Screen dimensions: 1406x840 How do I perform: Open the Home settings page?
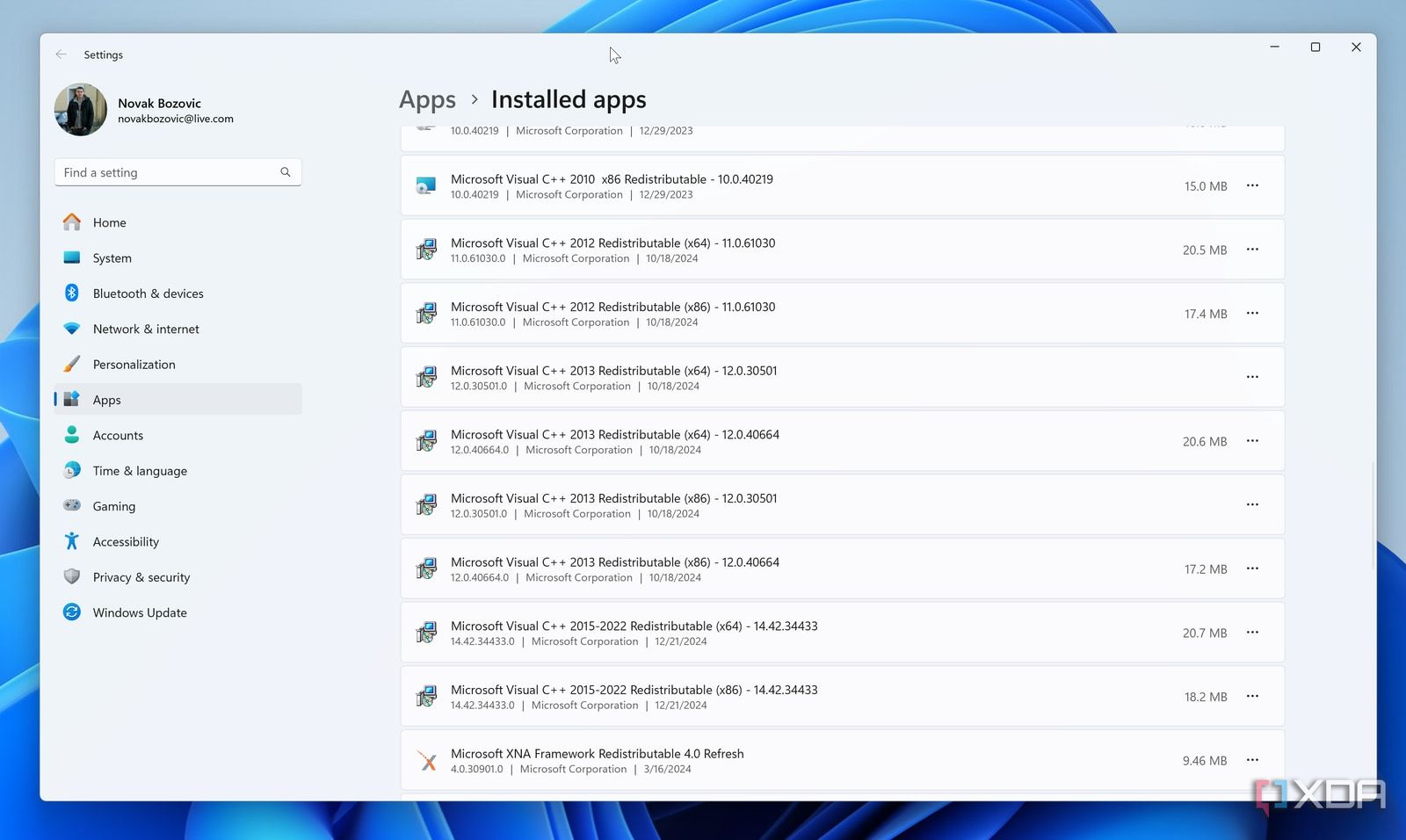pyautogui.click(x=178, y=222)
